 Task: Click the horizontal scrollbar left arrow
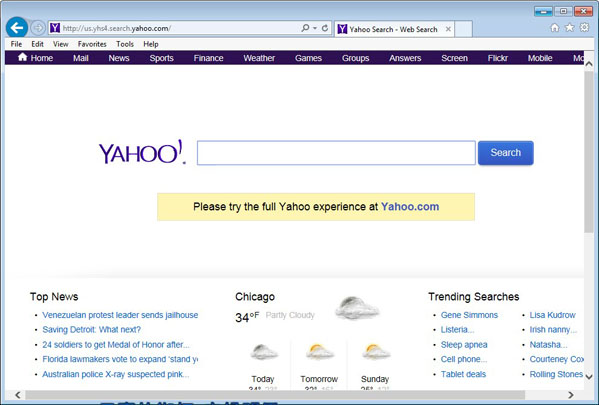click(x=18, y=395)
